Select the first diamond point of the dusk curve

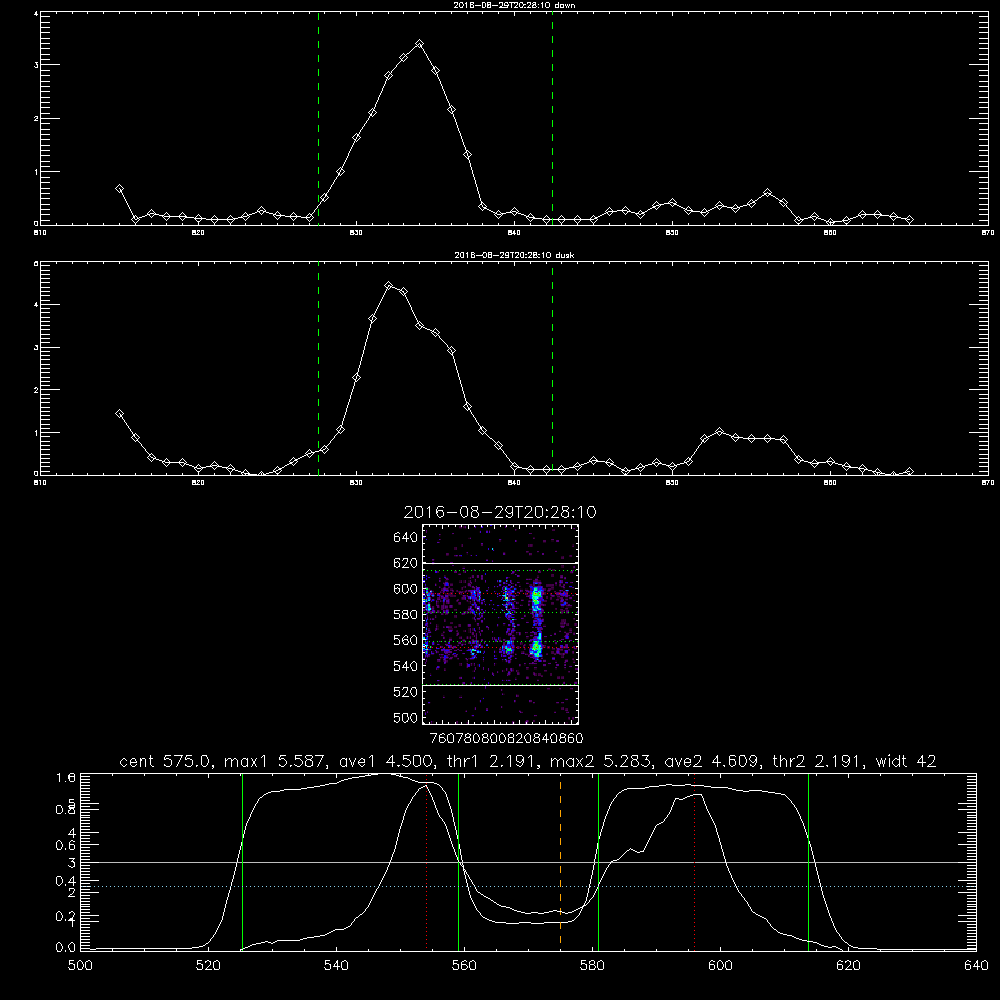[119, 413]
